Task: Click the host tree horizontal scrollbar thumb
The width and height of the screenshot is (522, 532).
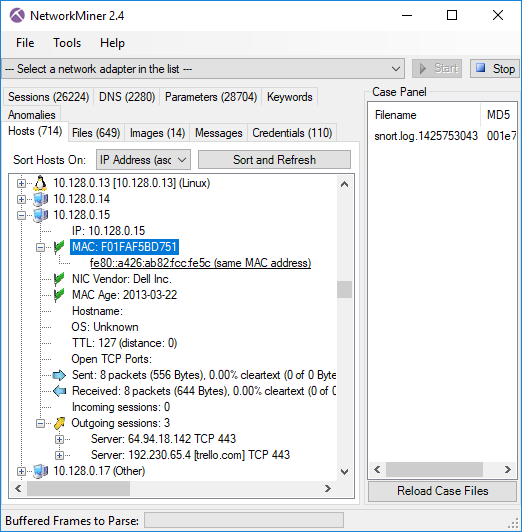Action: (78, 489)
